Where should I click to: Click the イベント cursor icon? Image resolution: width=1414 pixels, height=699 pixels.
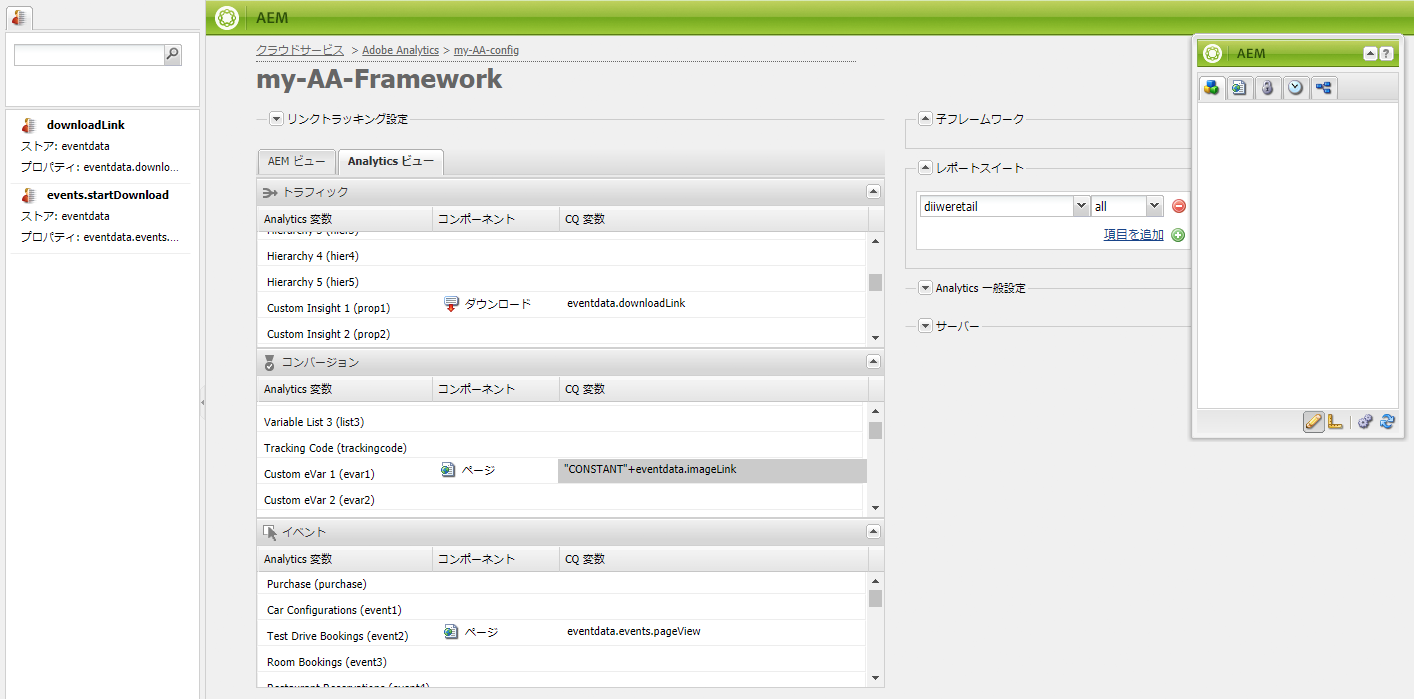point(270,532)
